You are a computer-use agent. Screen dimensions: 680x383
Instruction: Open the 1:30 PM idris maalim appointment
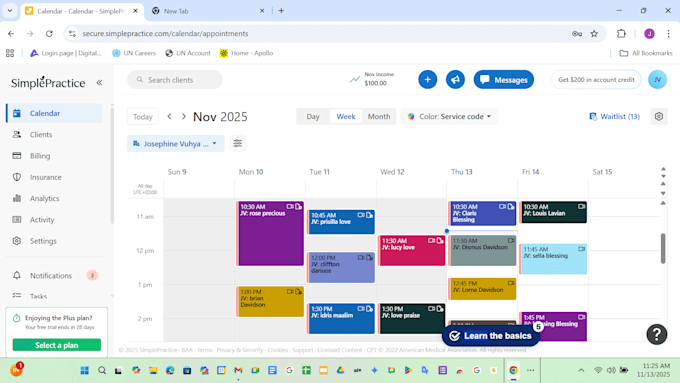click(341, 318)
